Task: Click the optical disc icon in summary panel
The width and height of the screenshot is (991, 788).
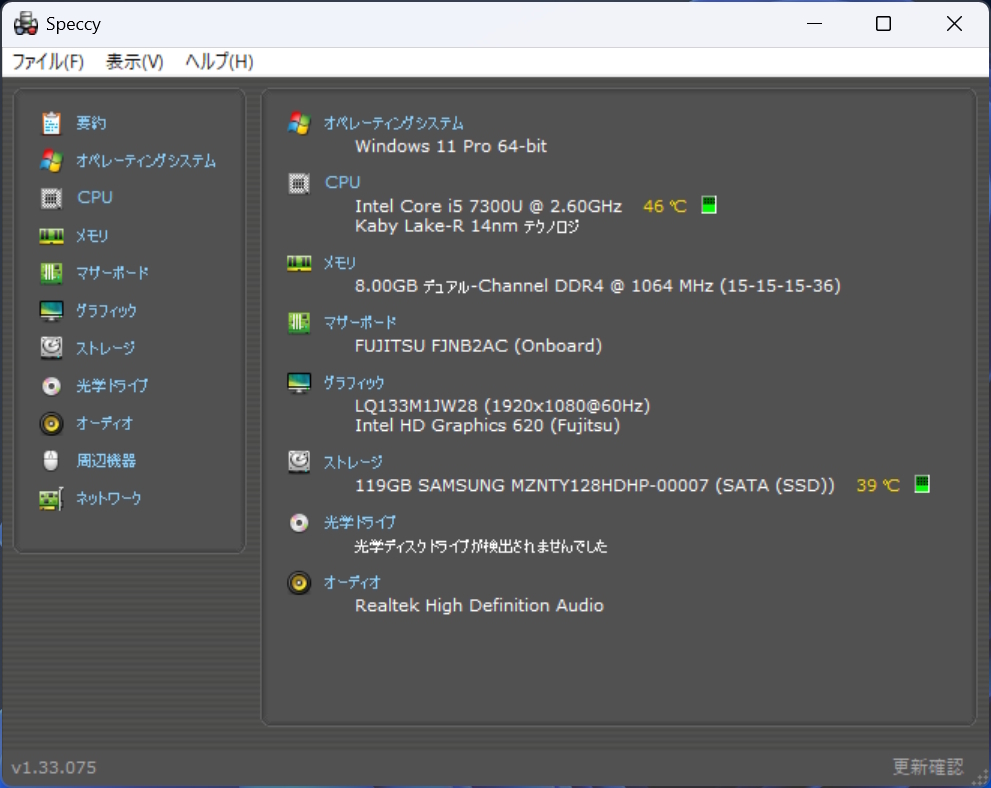Action: coord(299,523)
